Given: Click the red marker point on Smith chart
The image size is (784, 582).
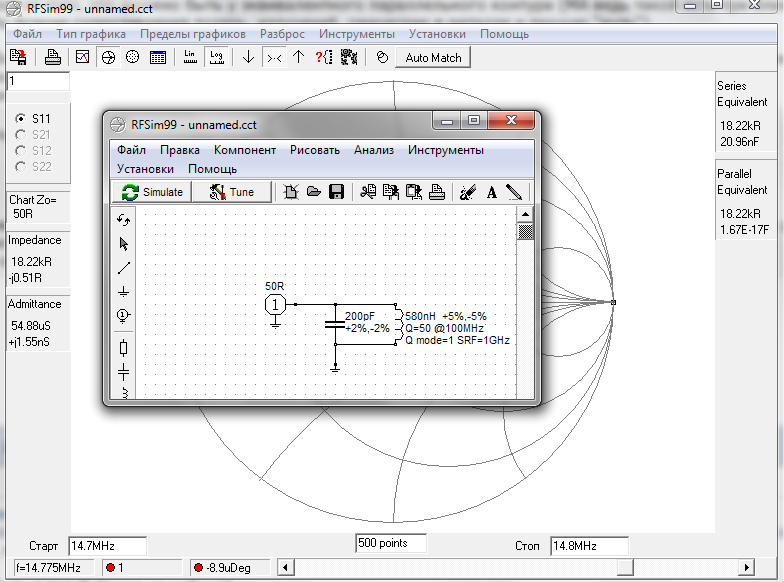Looking at the screenshot, I should [x=614, y=302].
